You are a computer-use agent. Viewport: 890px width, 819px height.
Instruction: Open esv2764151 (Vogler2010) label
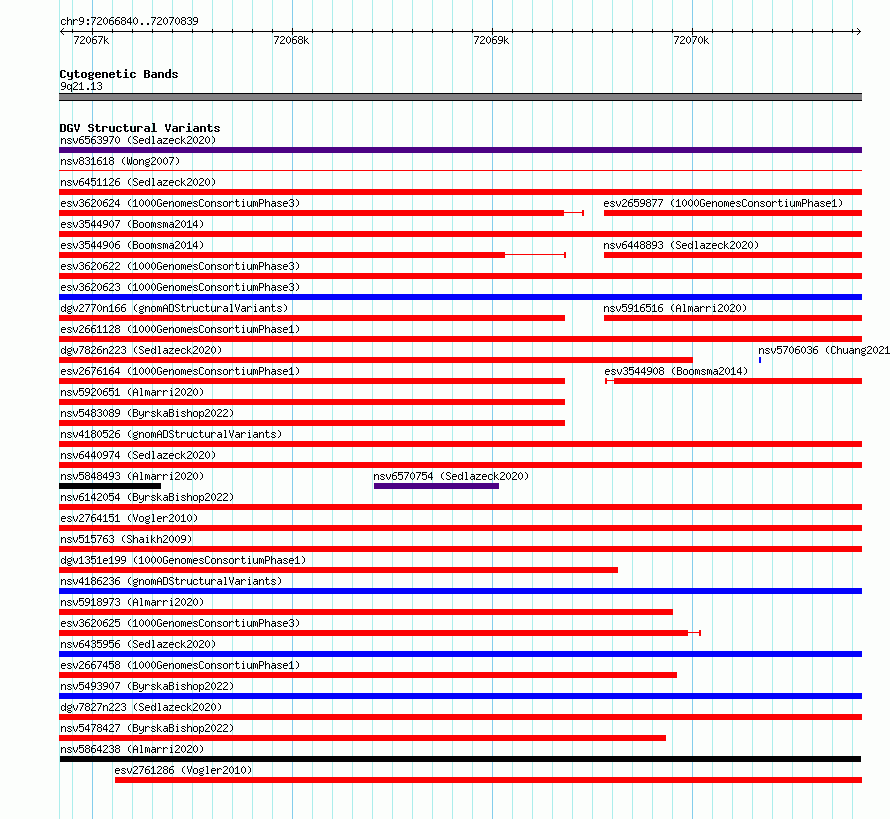[x=129, y=518]
